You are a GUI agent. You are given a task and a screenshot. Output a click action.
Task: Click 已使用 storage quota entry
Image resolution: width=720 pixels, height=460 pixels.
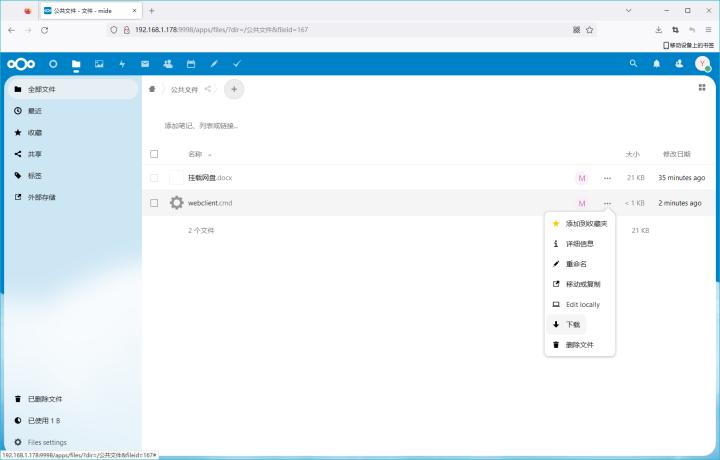pos(73,421)
